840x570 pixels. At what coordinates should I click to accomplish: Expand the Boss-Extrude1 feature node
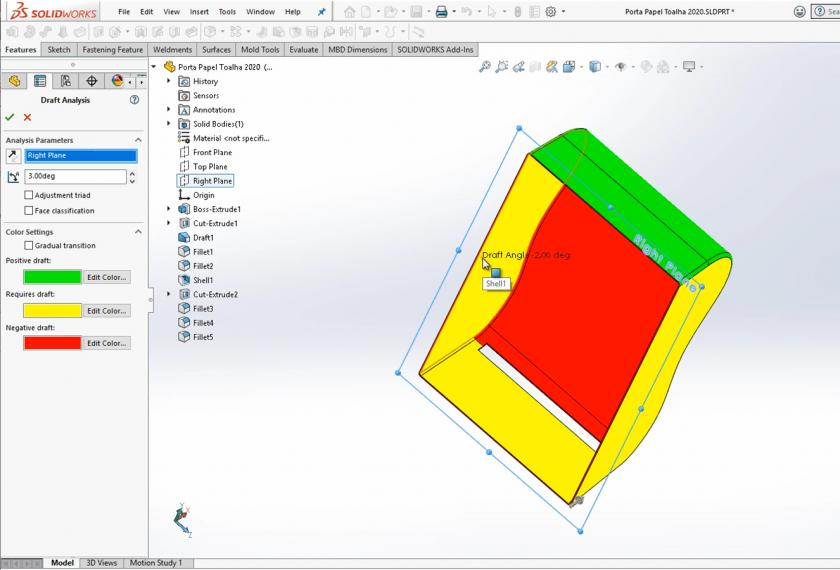point(169,209)
